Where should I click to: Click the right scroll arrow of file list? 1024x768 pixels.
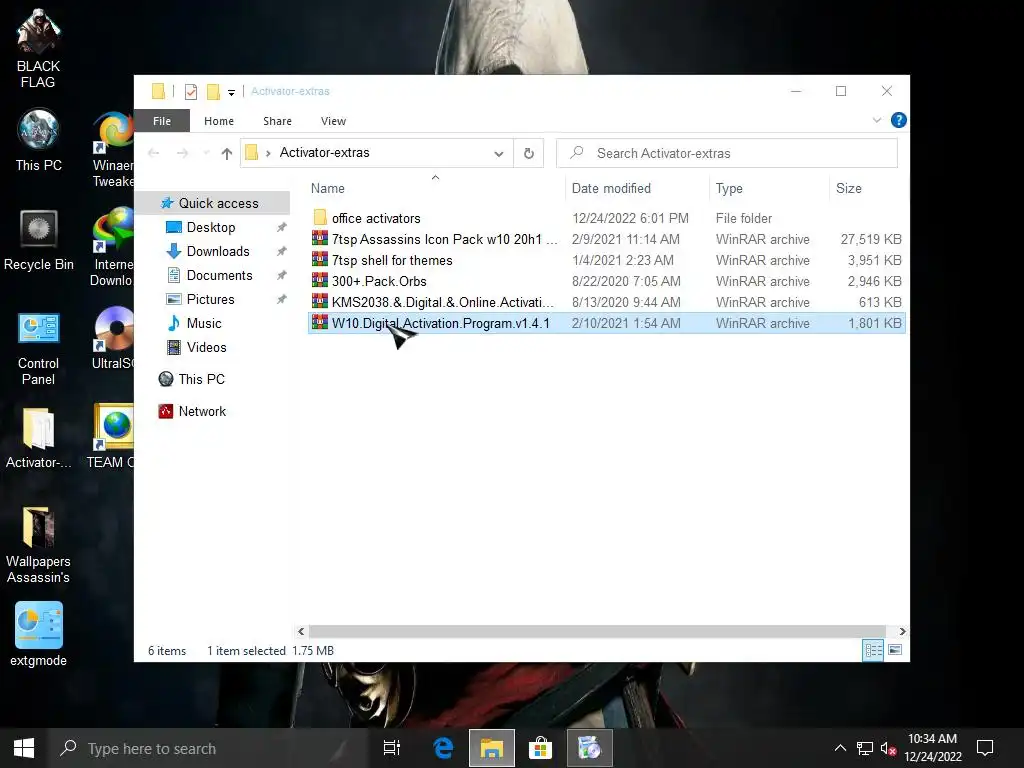(x=902, y=632)
